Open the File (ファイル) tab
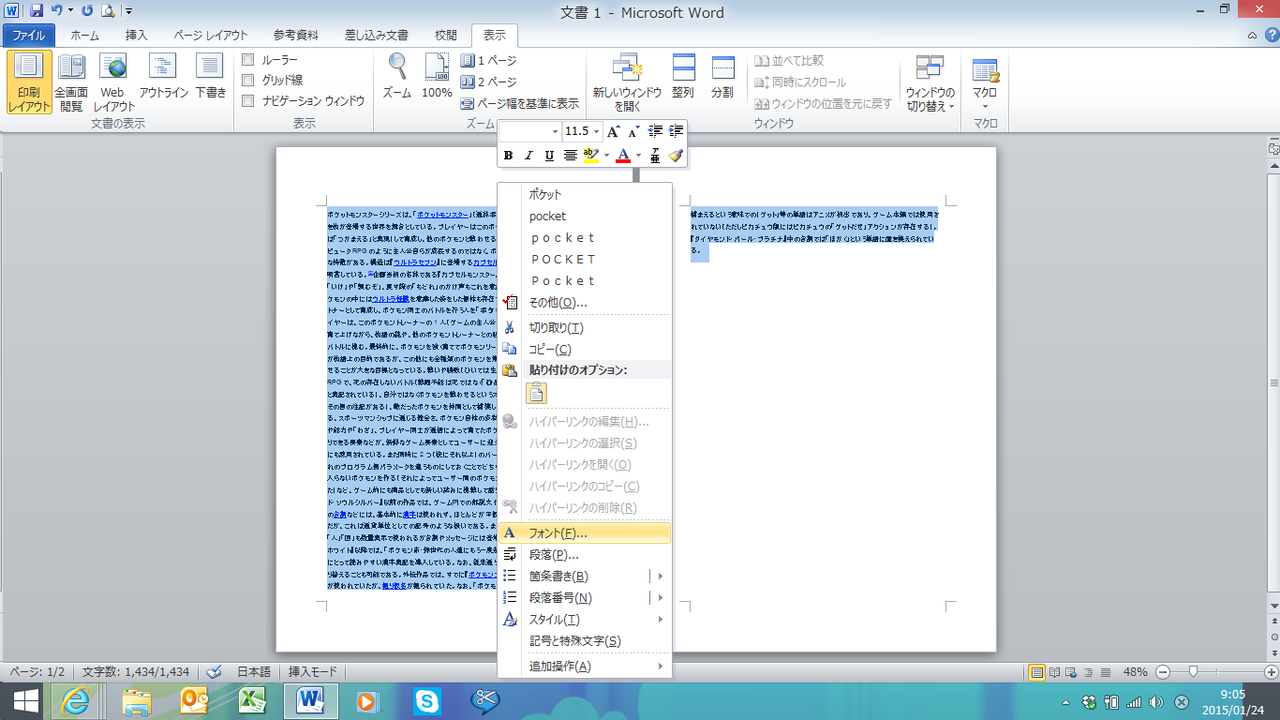 tap(29, 35)
